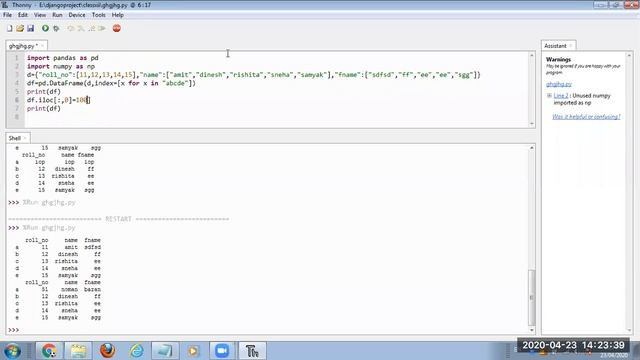Open a file using the folder icon
Viewport: 640px width, 360px height.
(x=20, y=28)
